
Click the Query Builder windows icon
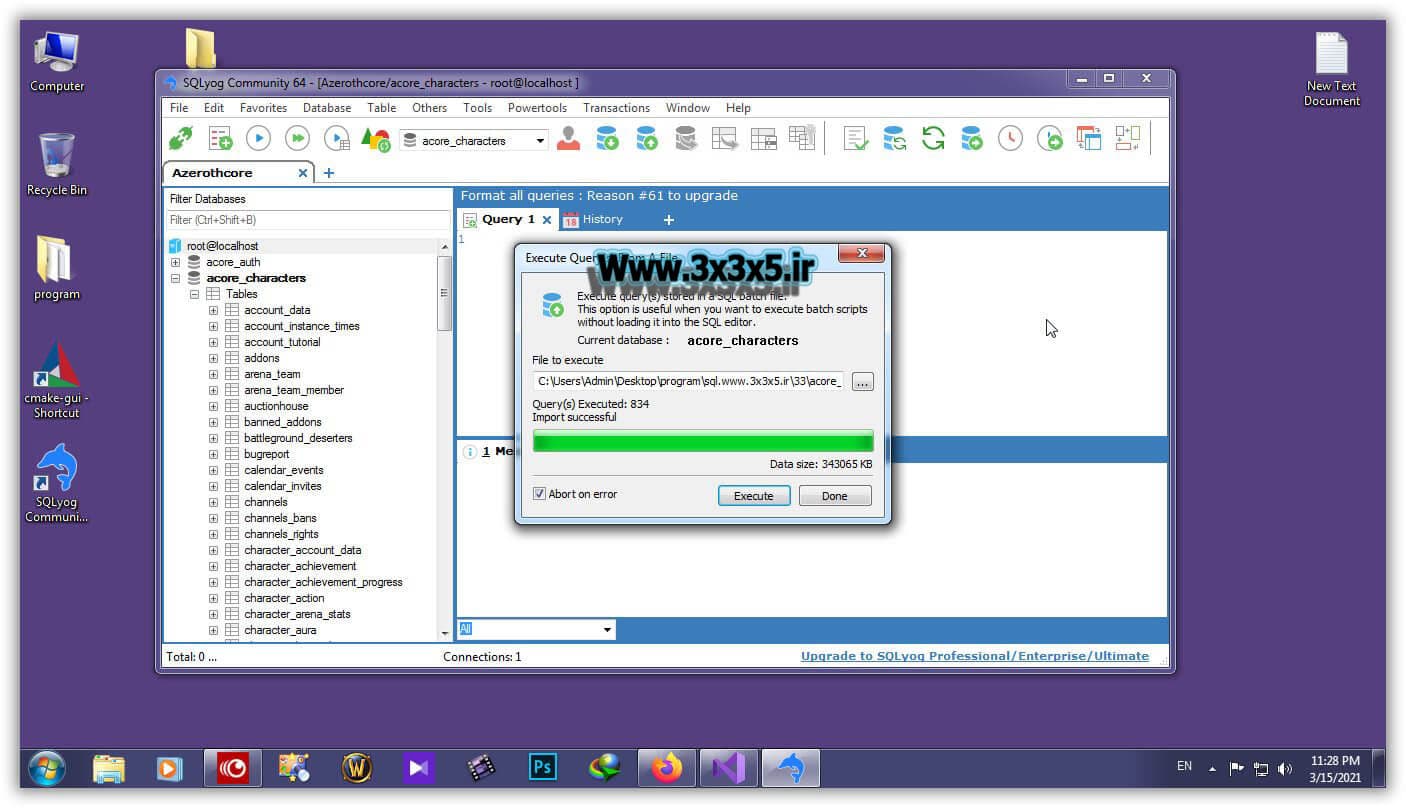click(x=1089, y=139)
